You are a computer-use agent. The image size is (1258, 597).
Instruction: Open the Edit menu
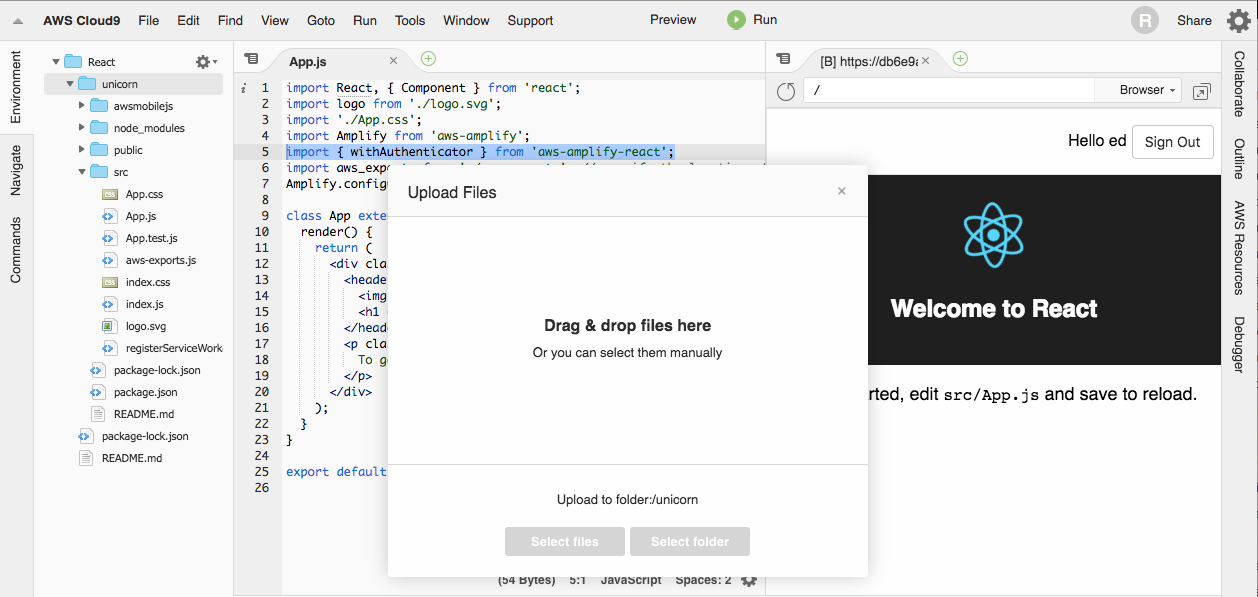tap(188, 20)
